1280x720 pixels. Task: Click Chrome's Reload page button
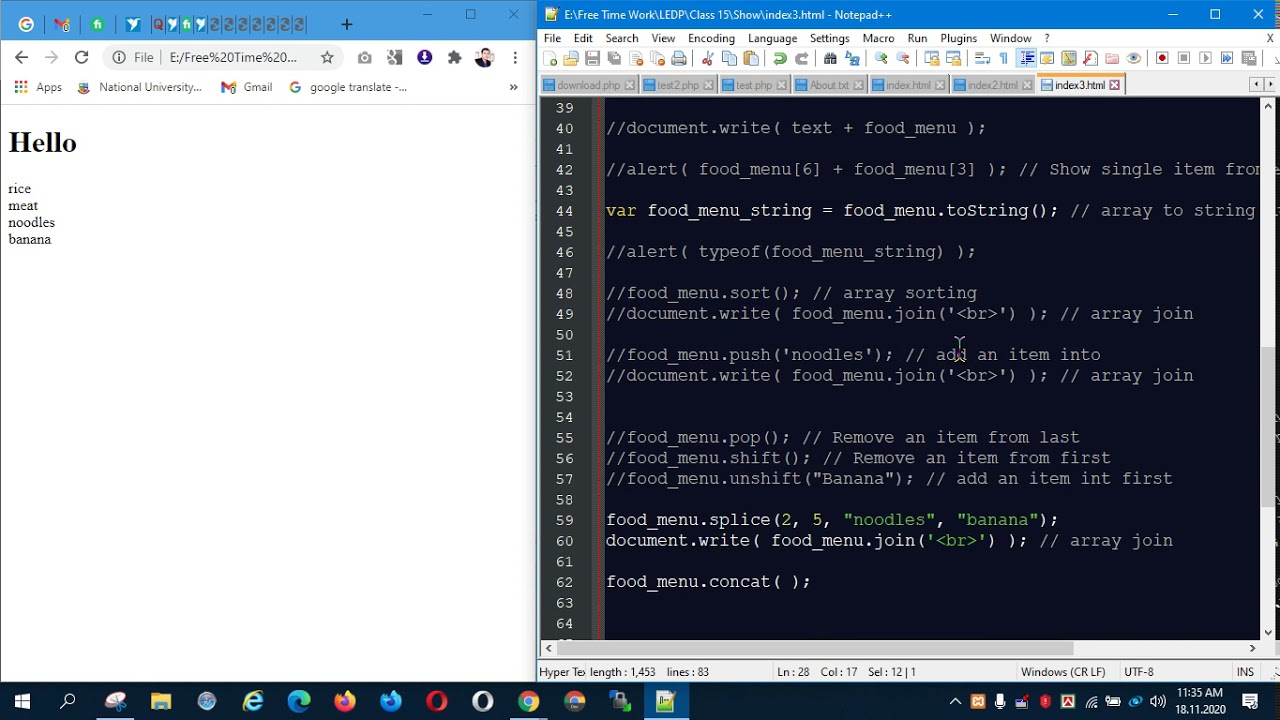(x=82, y=58)
